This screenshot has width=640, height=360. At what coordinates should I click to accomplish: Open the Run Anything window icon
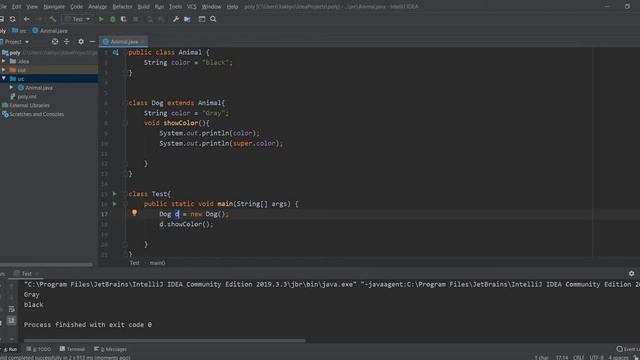[202, 19]
